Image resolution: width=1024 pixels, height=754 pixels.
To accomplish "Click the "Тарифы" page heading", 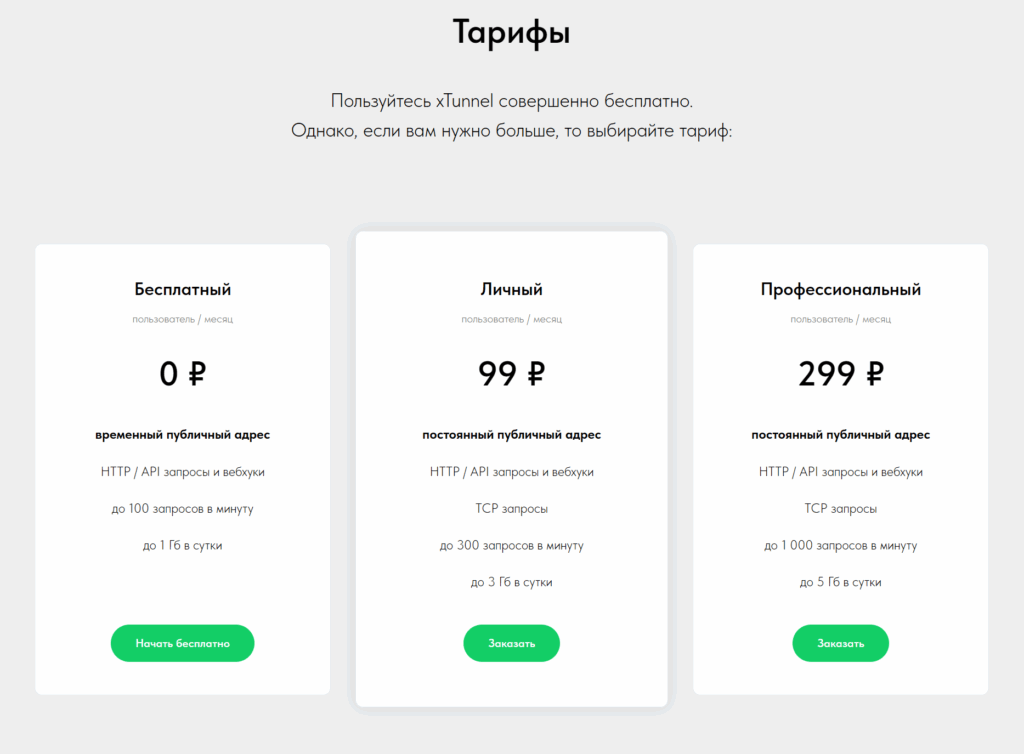I will click(511, 33).
